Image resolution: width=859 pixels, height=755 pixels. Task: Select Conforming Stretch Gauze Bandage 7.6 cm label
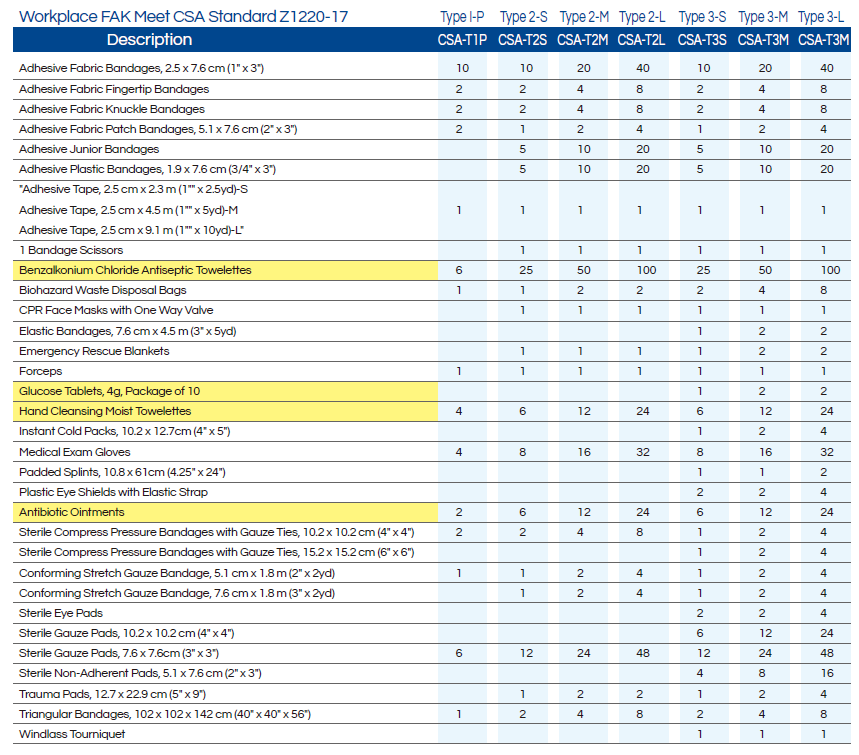[x=177, y=593]
